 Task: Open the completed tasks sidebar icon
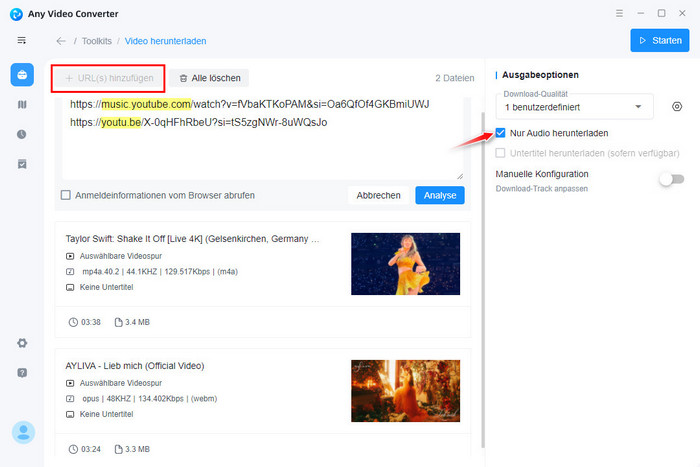22,164
